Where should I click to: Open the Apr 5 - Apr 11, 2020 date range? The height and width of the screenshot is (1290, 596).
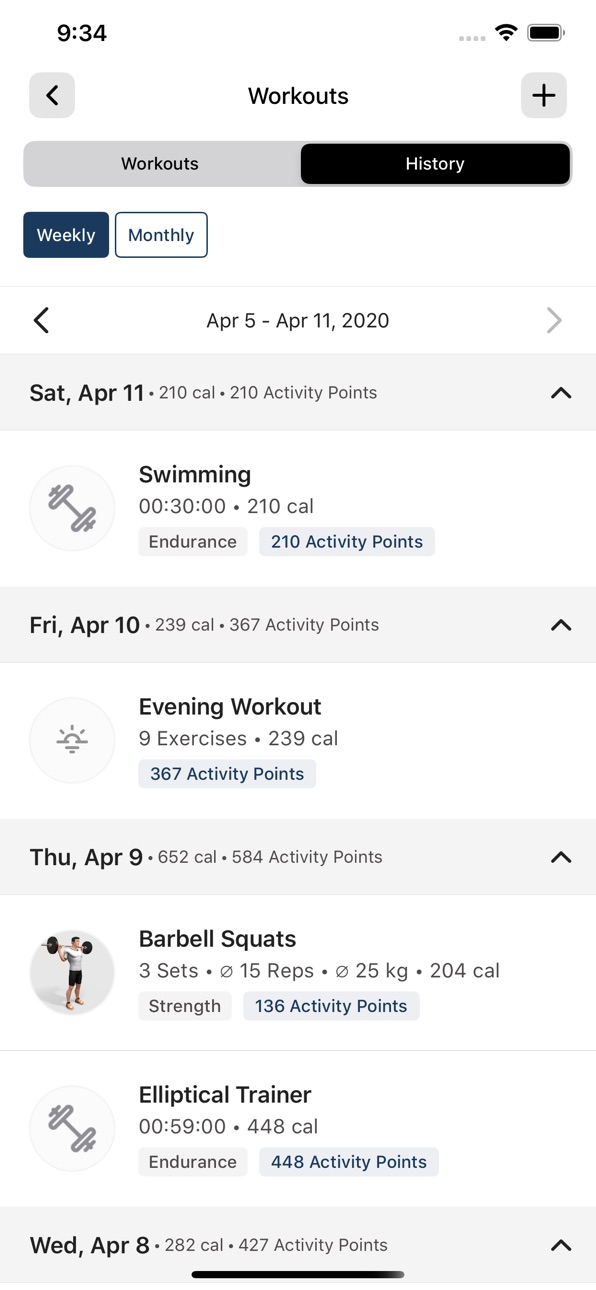point(298,320)
